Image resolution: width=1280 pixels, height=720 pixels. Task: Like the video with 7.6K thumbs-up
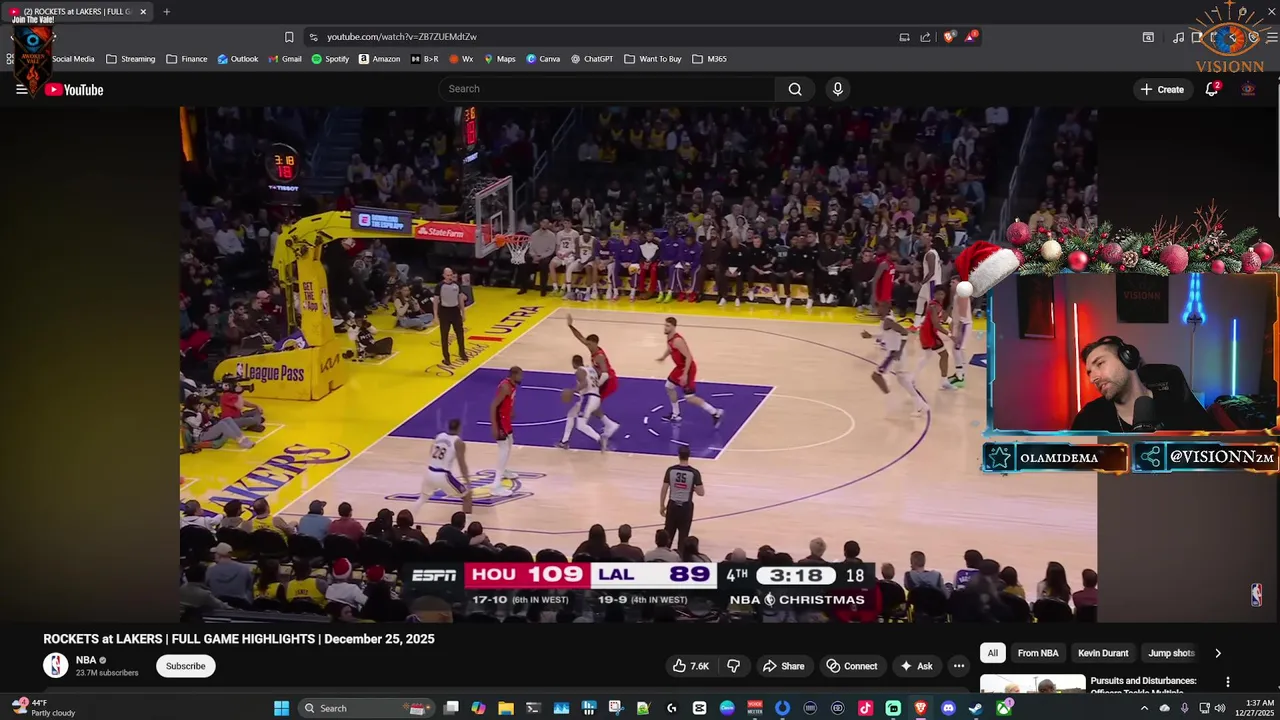690,666
